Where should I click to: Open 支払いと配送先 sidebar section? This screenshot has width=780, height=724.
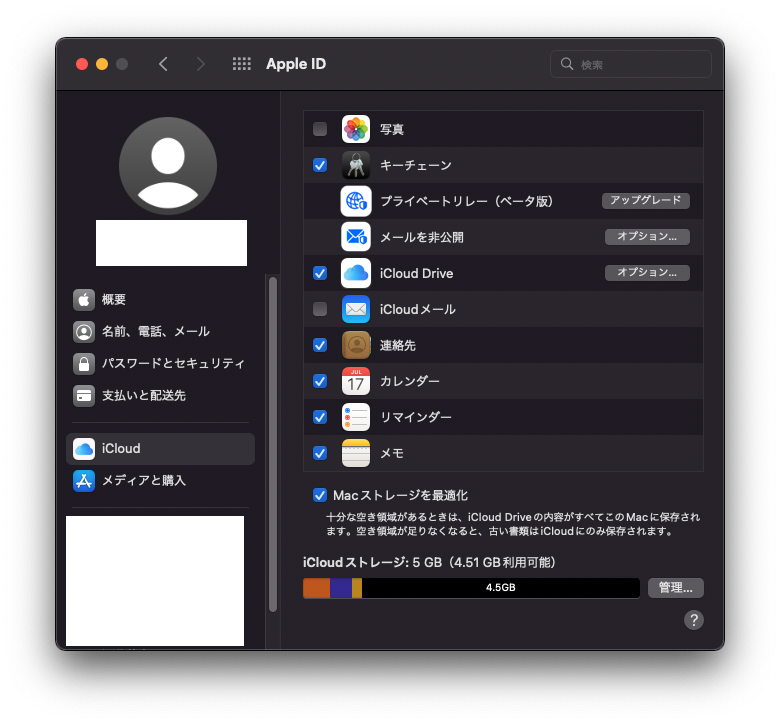pyautogui.click(x=160, y=396)
